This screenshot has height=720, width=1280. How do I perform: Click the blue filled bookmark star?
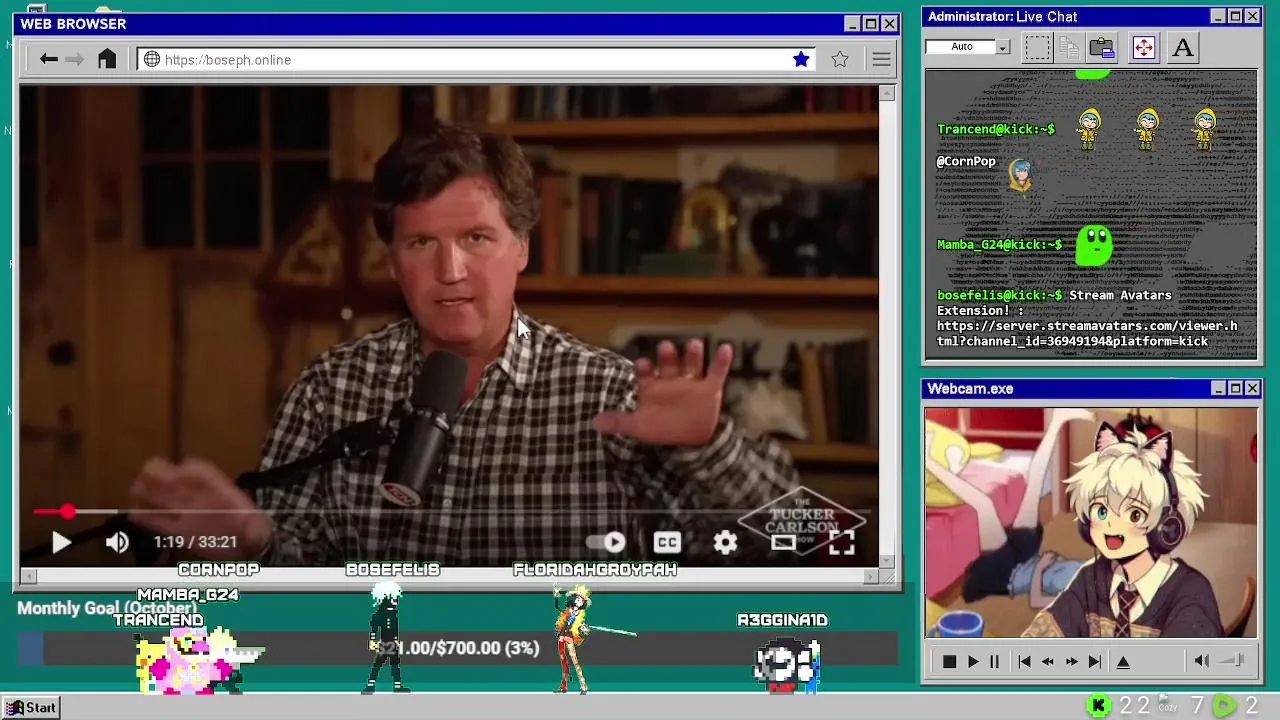[x=801, y=60]
